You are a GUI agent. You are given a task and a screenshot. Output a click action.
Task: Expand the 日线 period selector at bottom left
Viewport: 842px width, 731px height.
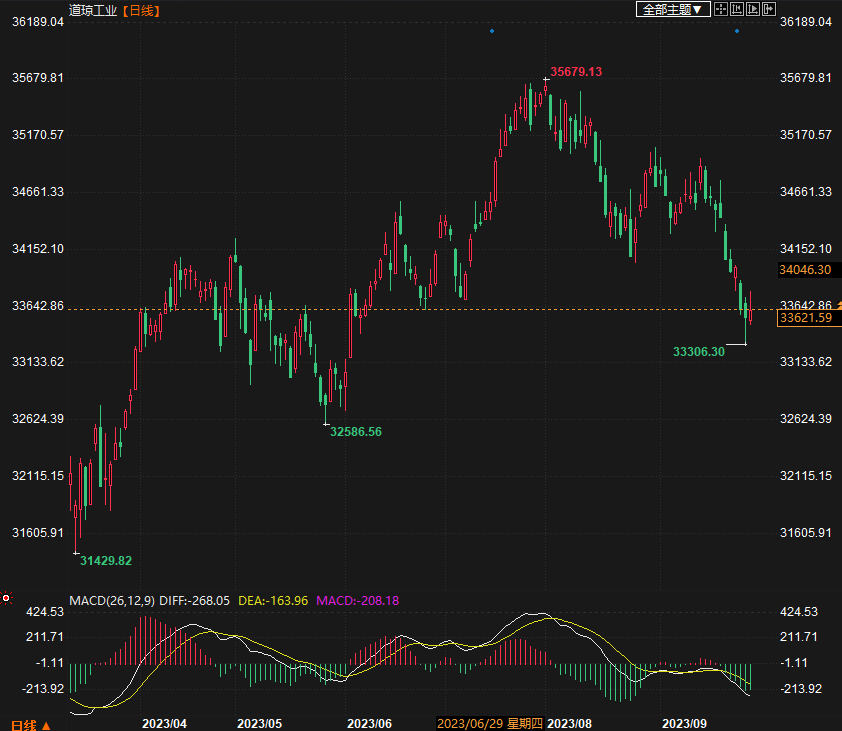(x=30, y=724)
